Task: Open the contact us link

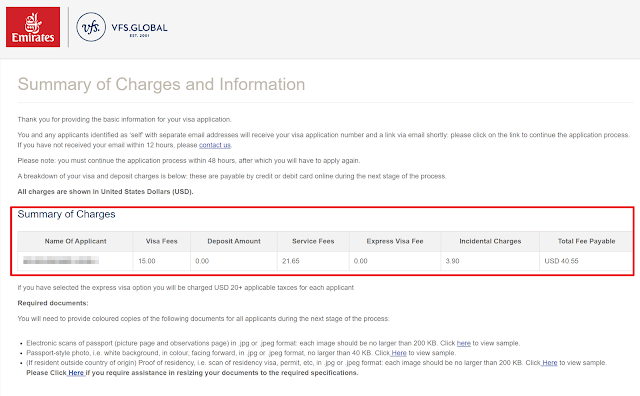Action: 215,145
